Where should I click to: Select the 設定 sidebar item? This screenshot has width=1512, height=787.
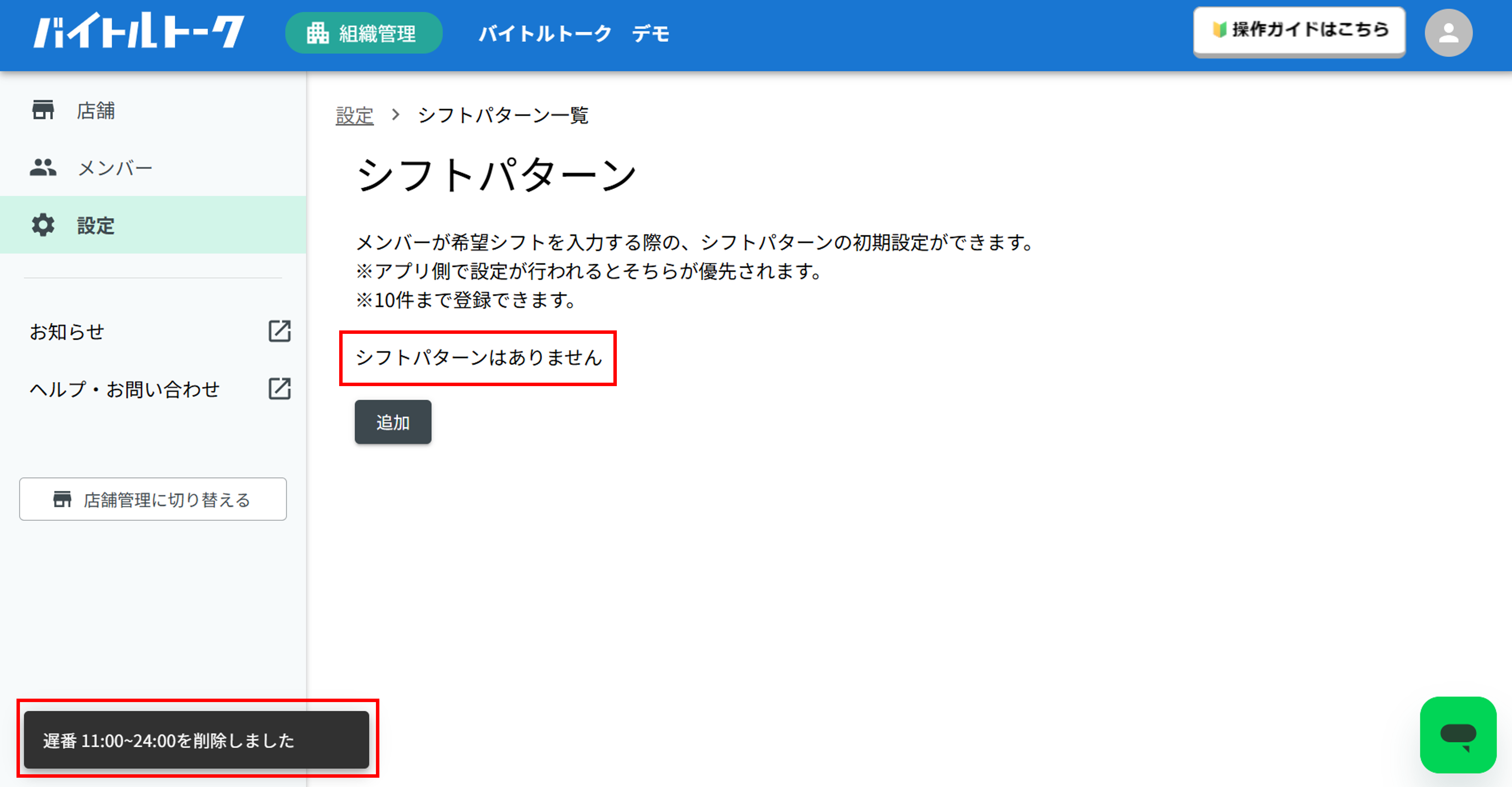pyautogui.click(x=153, y=225)
